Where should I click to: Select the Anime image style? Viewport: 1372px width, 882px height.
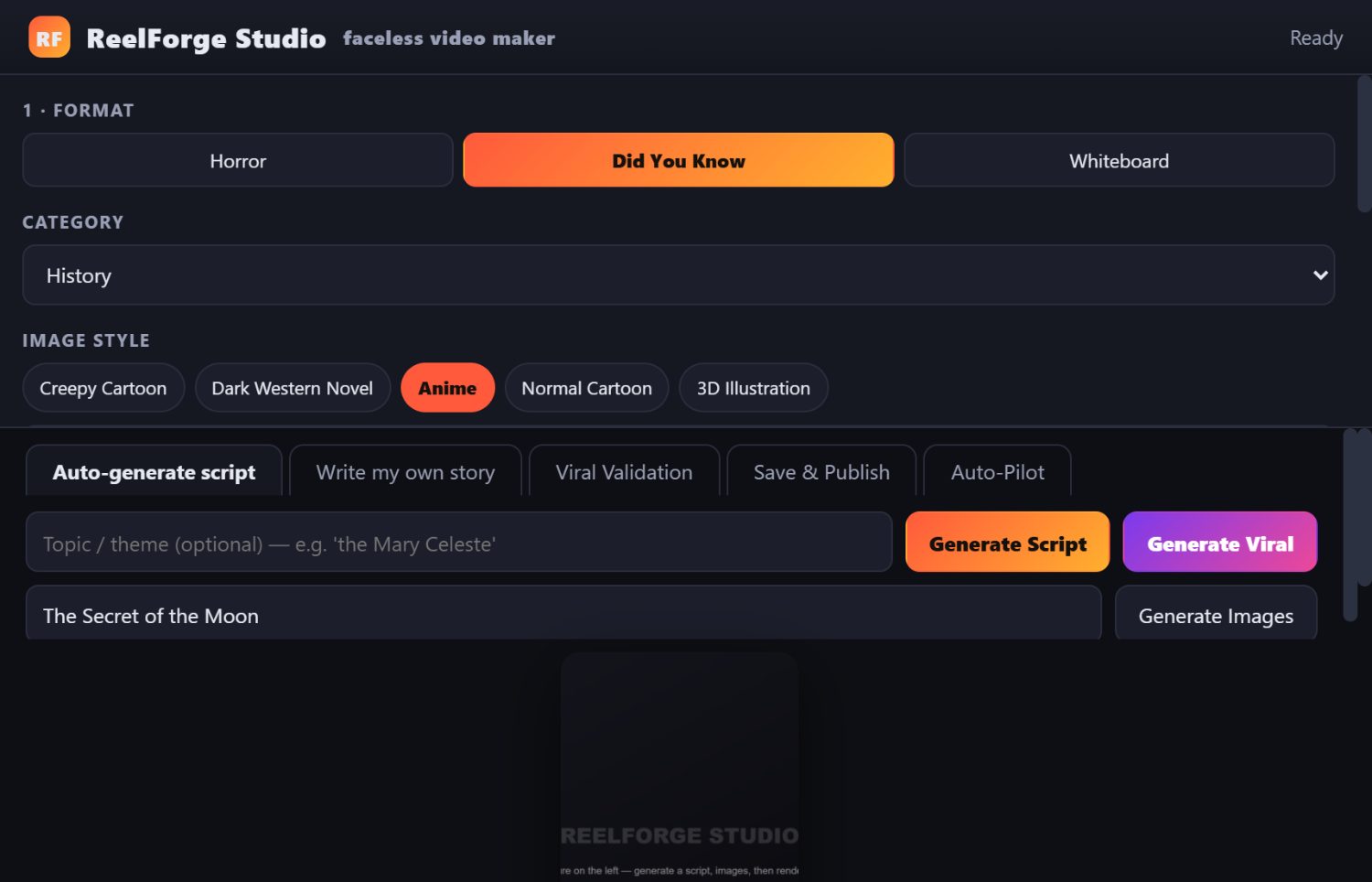click(447, 388)
